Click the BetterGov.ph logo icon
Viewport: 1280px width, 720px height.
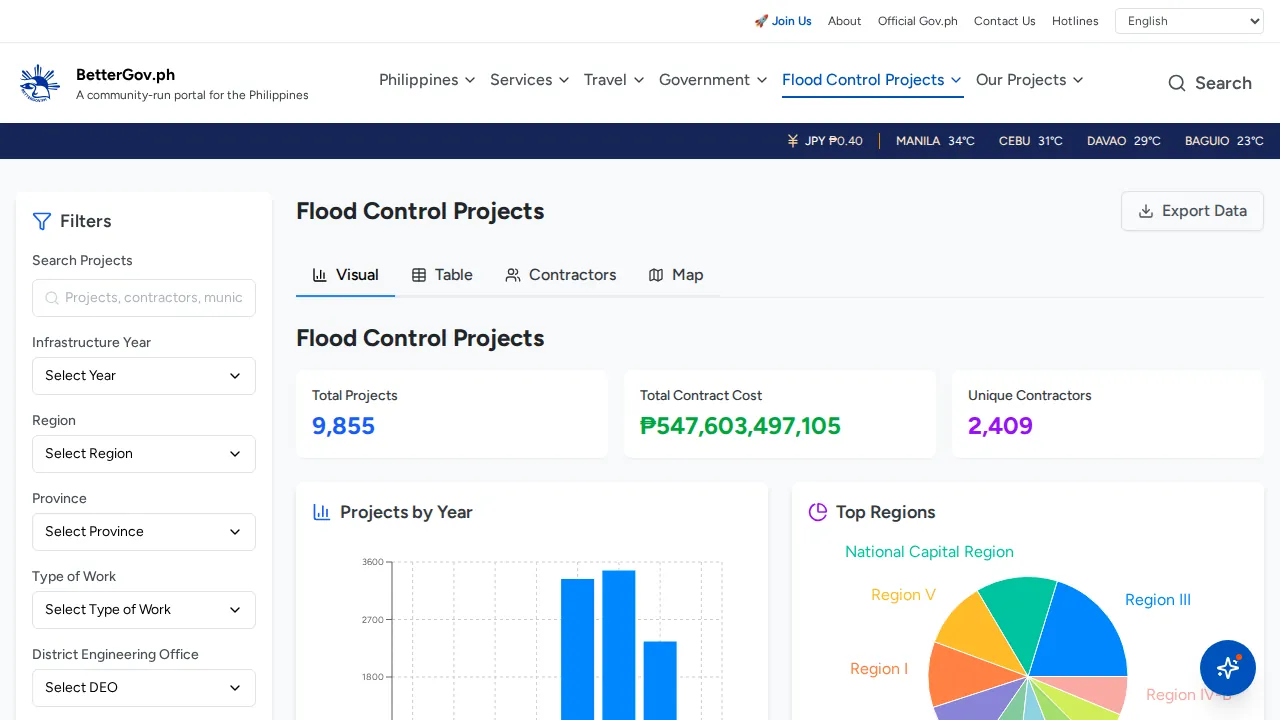[40, 83]
